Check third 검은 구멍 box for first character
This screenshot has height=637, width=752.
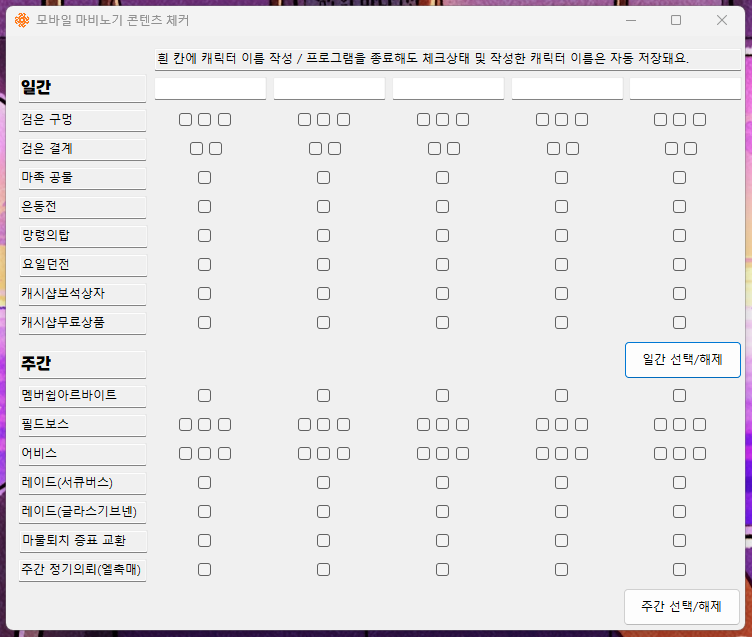tap(224, 119)
